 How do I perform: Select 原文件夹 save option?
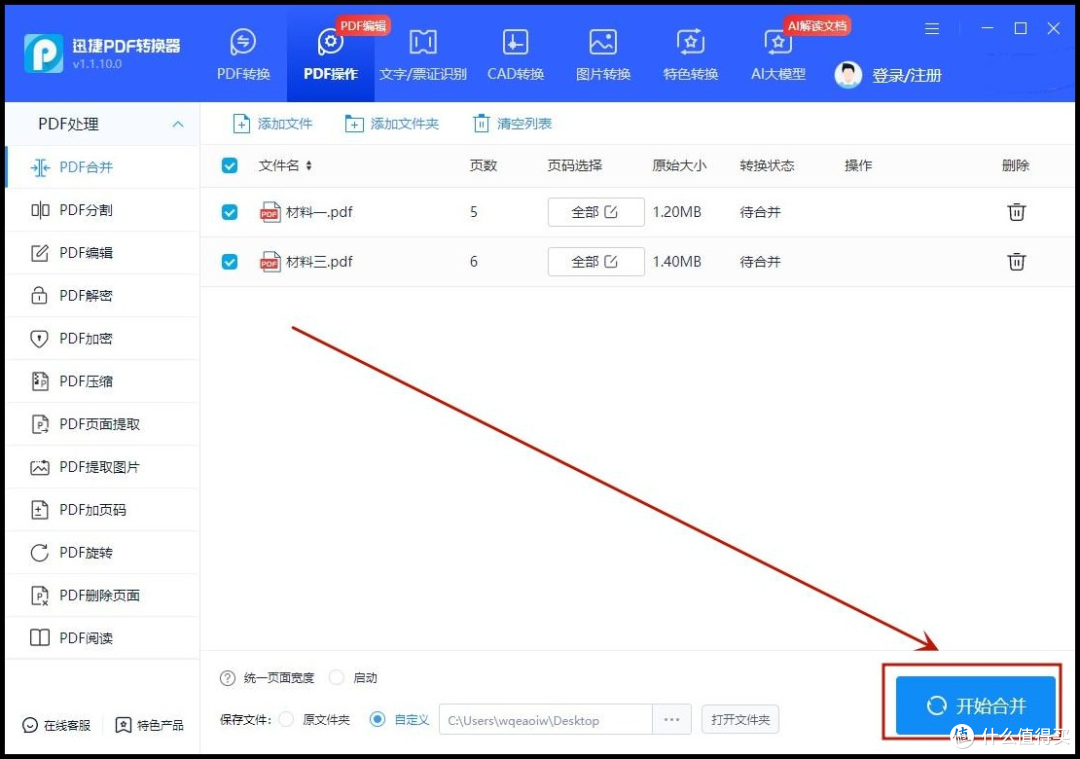coord(287,720)
